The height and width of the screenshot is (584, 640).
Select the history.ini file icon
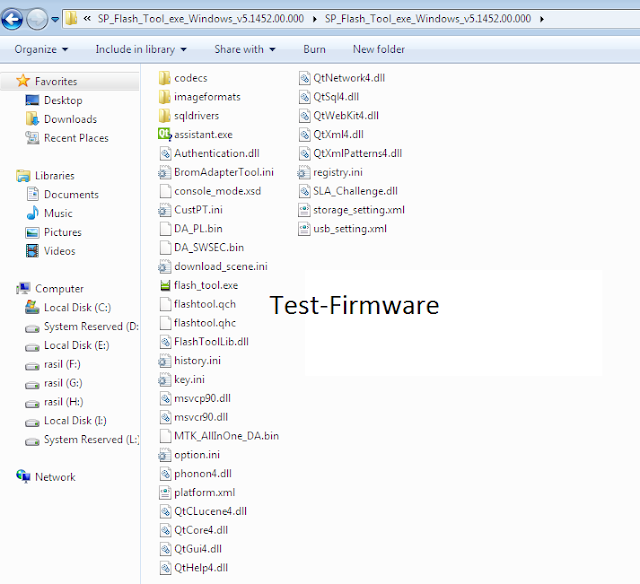[x=164, y=361]
